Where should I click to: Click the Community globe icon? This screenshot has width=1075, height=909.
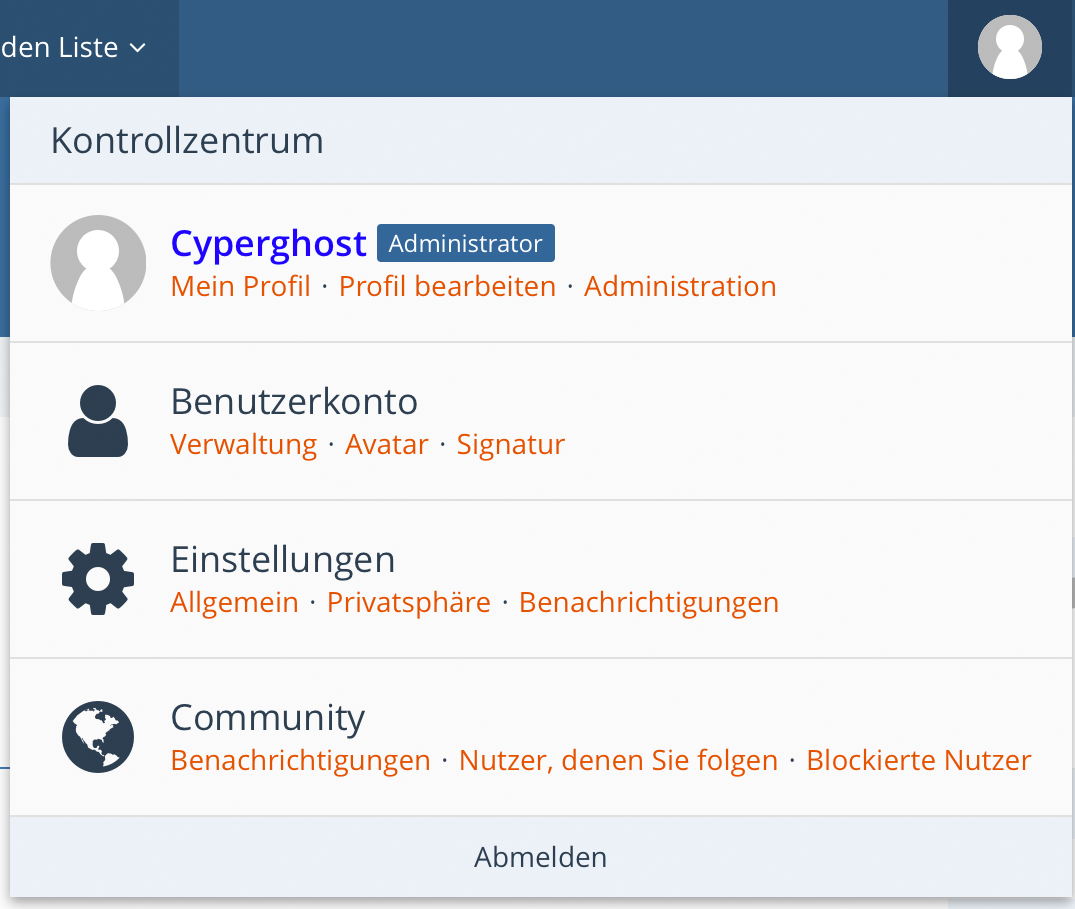pos(98,737)
